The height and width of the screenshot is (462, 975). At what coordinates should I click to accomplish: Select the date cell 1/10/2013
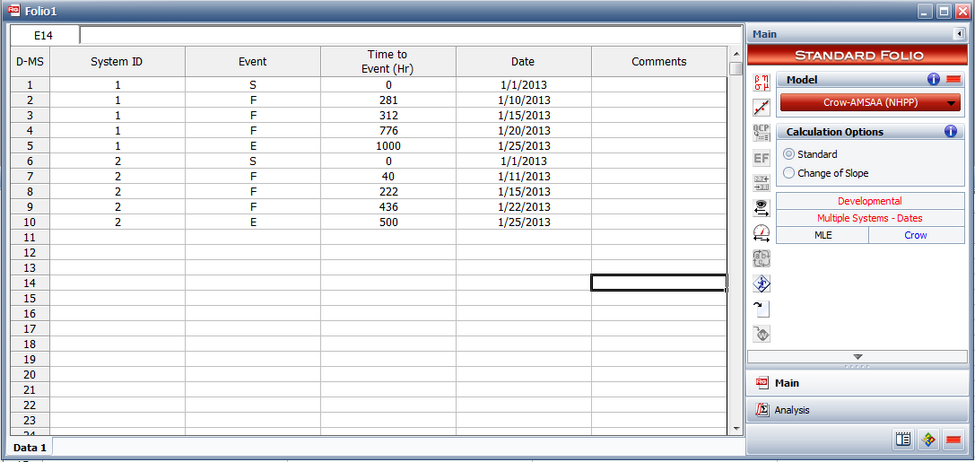(x=523, y=99)
